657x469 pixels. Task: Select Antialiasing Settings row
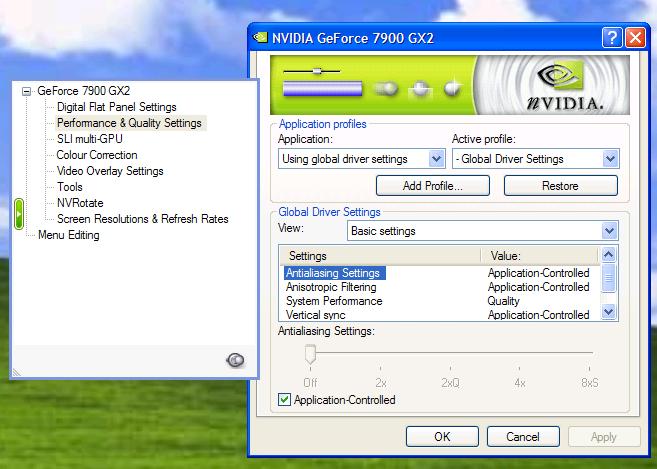click(x=334, y=273)
